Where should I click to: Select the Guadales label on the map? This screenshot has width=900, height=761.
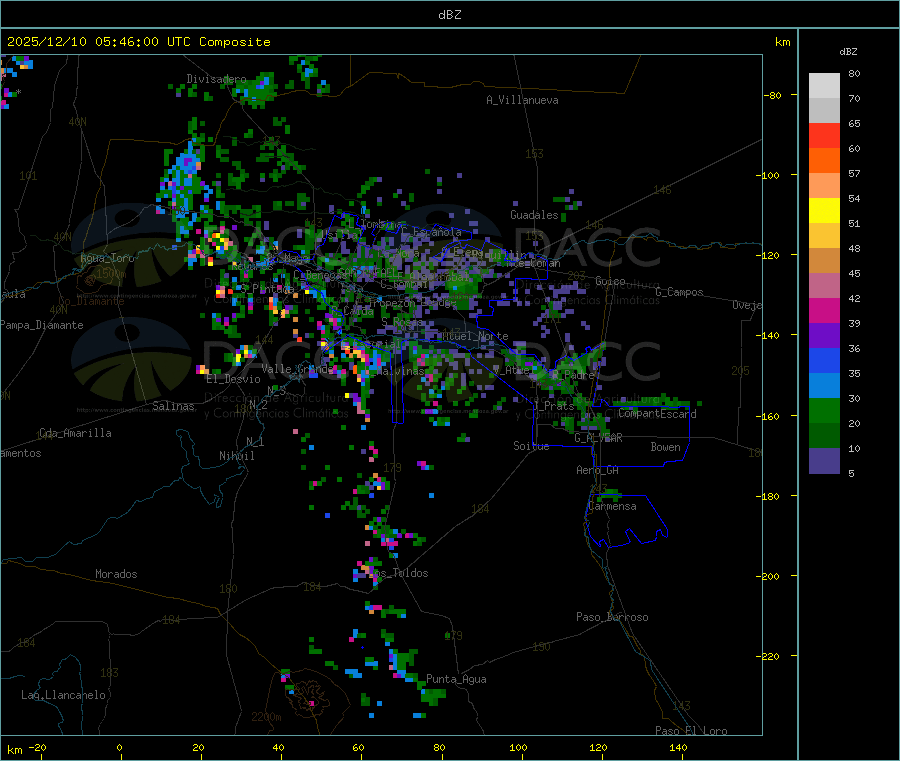(x=534, y=215)
